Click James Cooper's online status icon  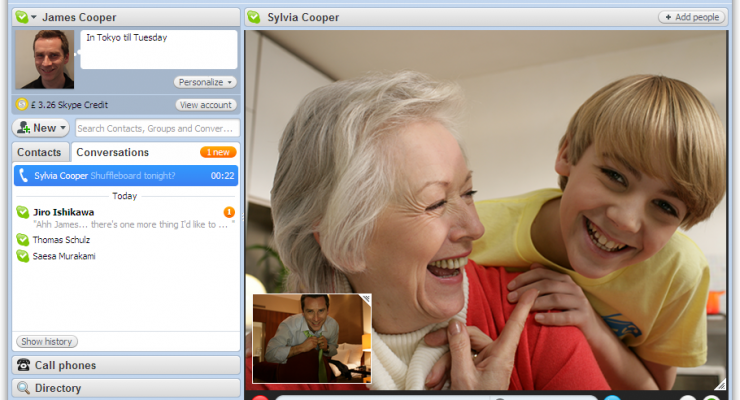[22, 17]
